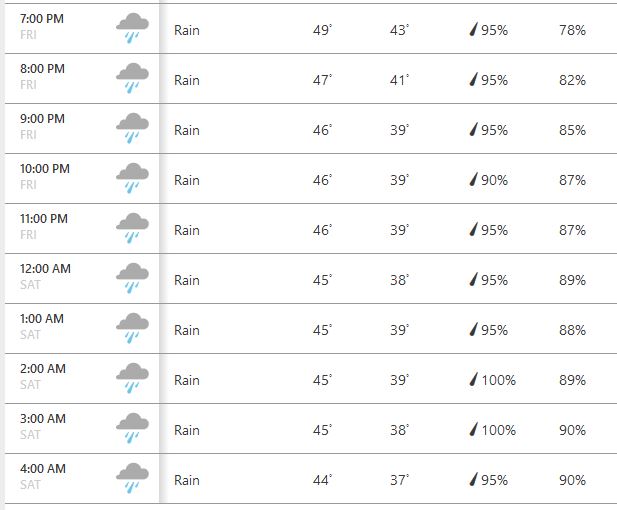Click the rain cloud icon for 8:00 PM
This screenshot has height=510, width=617.
(132, 80)
